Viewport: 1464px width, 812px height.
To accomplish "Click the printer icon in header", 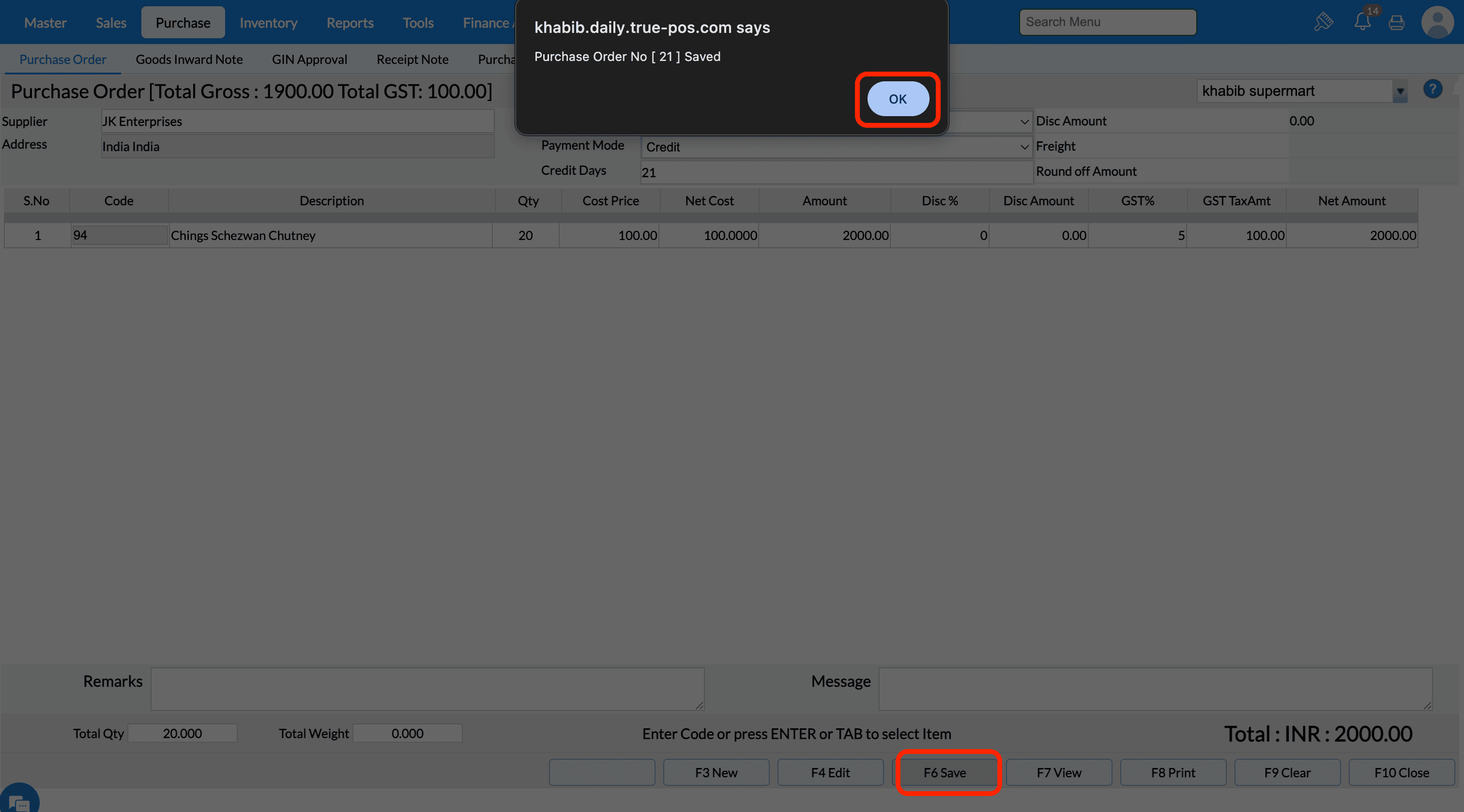I will [1396, 23].
